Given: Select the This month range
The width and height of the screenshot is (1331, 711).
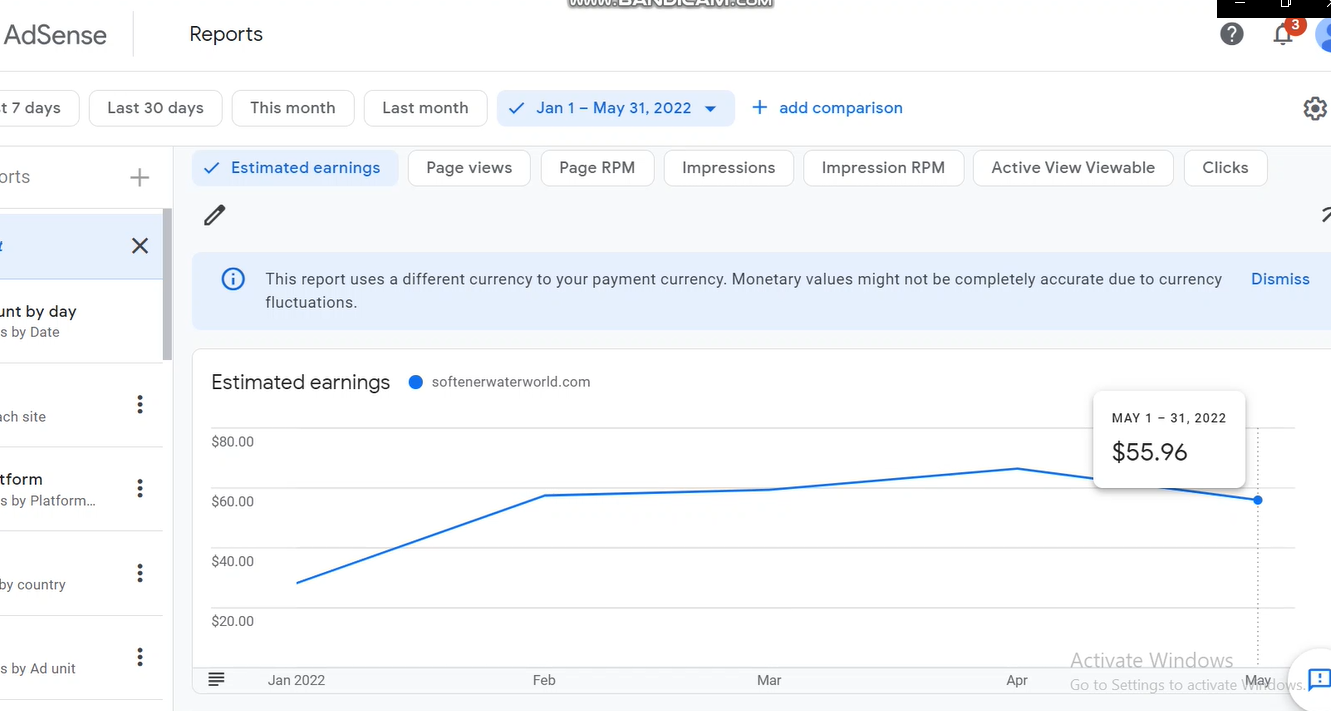Looking at the screenshot, I should [x=293, y=108].
